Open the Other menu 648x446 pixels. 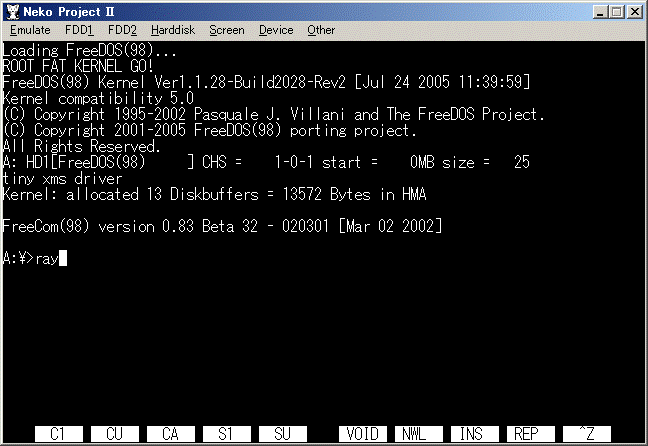pyautogui.click(x=321, y=30)
